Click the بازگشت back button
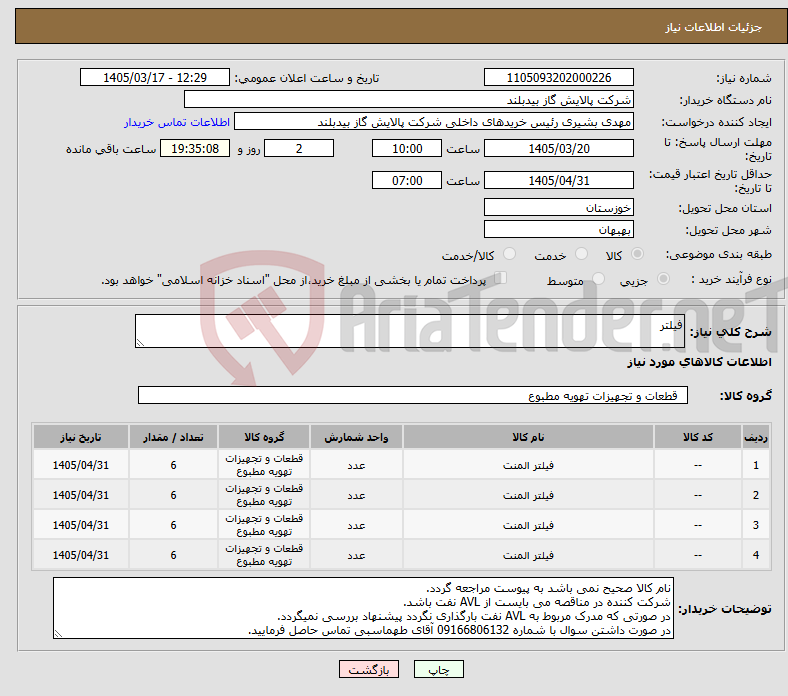 coord(369,669)
